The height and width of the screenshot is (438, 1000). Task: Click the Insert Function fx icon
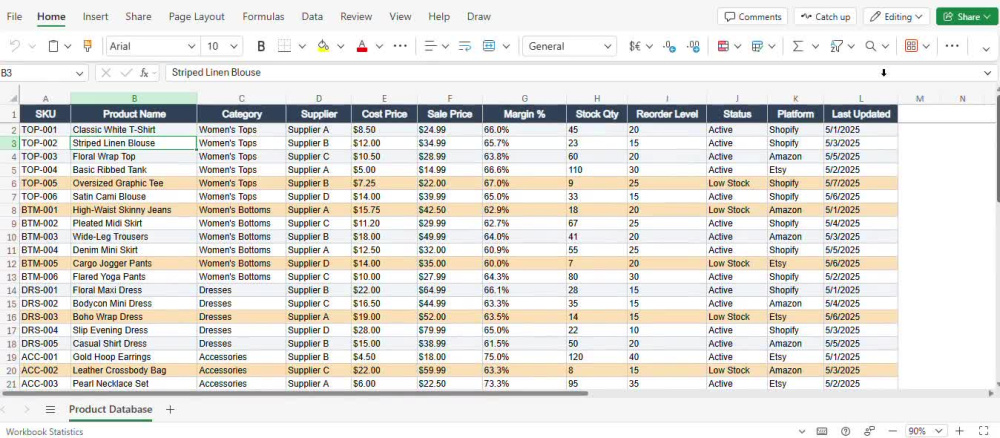(x=145, y=73)
